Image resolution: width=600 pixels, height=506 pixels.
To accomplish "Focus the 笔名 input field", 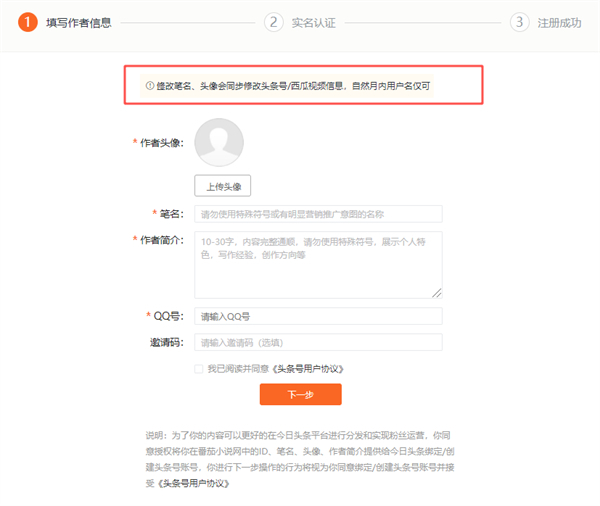I will point(318,214).
